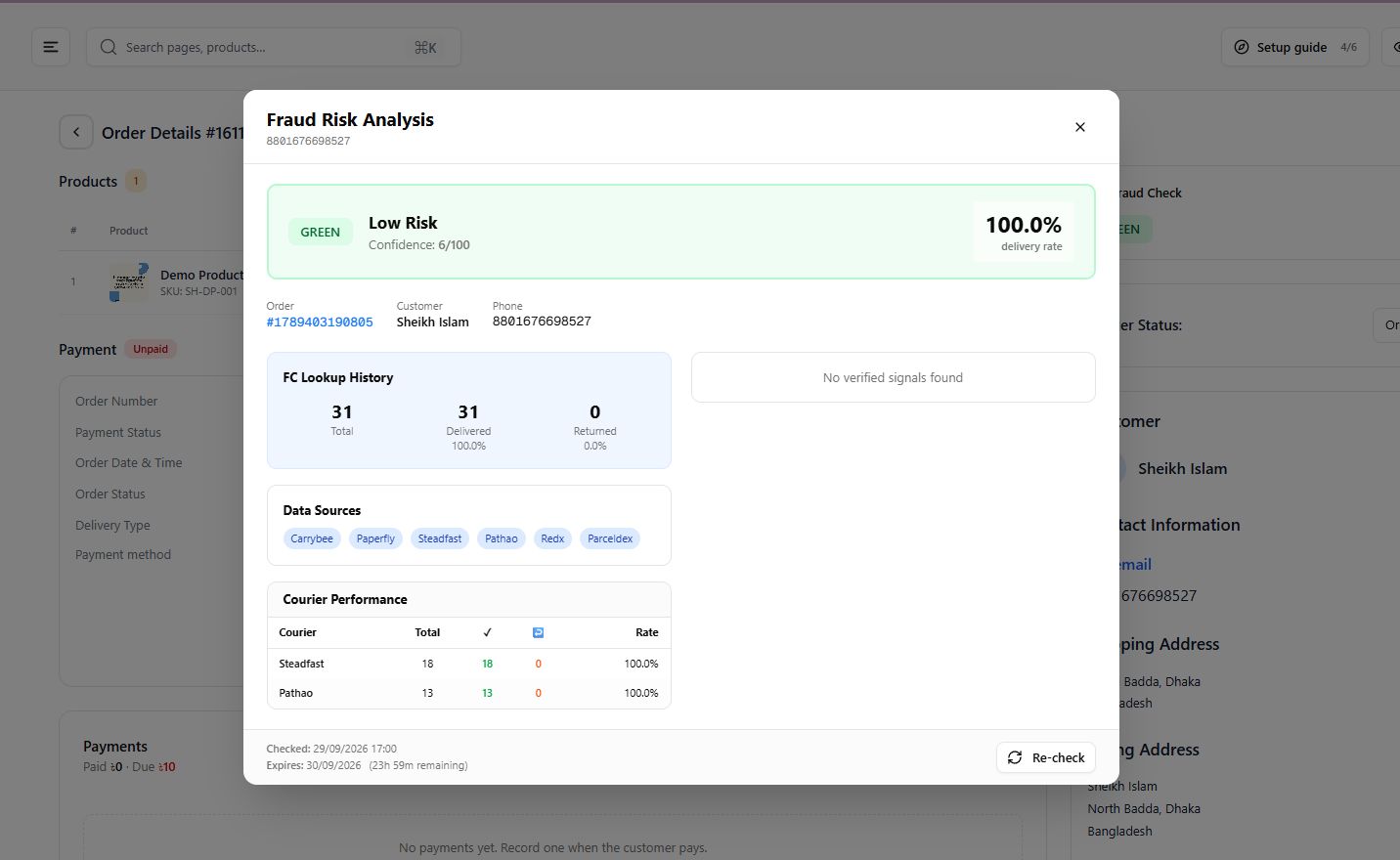Focus the Search pages, products field
1400x860 pixels.
[274, 47]
